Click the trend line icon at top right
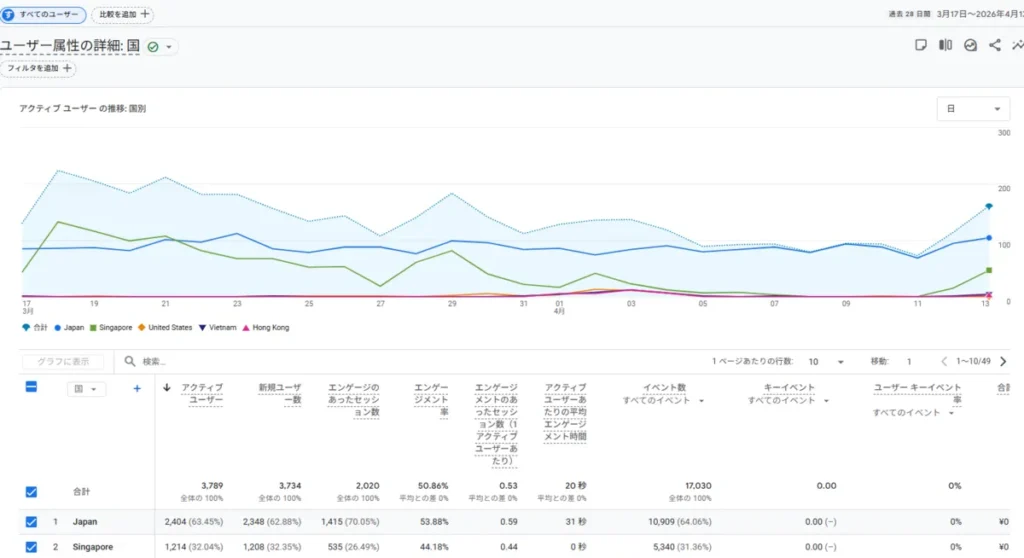This screenshot has width=1024, height=558. 1017,45
